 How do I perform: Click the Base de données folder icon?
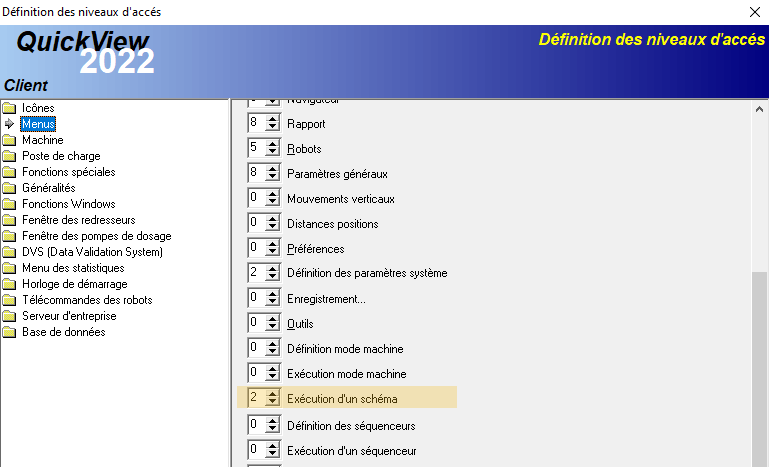click(9, 332)
